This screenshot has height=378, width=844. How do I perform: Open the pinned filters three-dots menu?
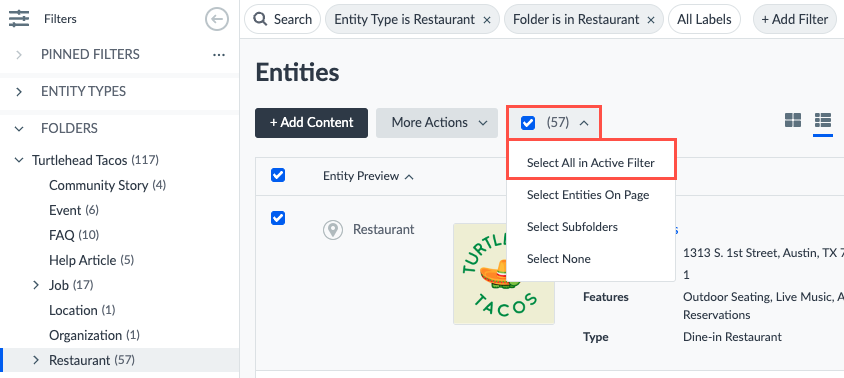219,54
